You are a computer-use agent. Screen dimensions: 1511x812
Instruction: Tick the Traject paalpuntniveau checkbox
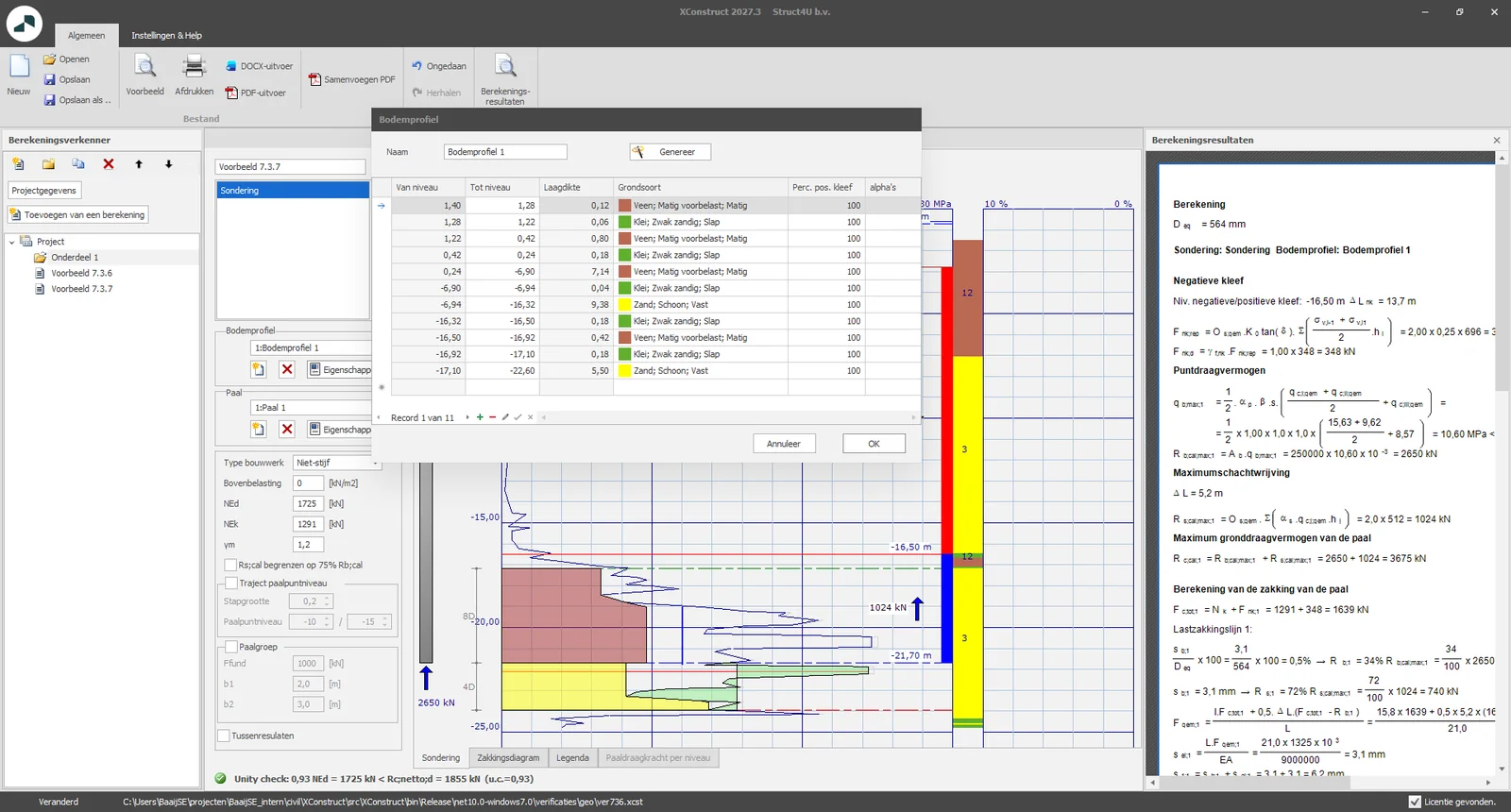[230, 584]
